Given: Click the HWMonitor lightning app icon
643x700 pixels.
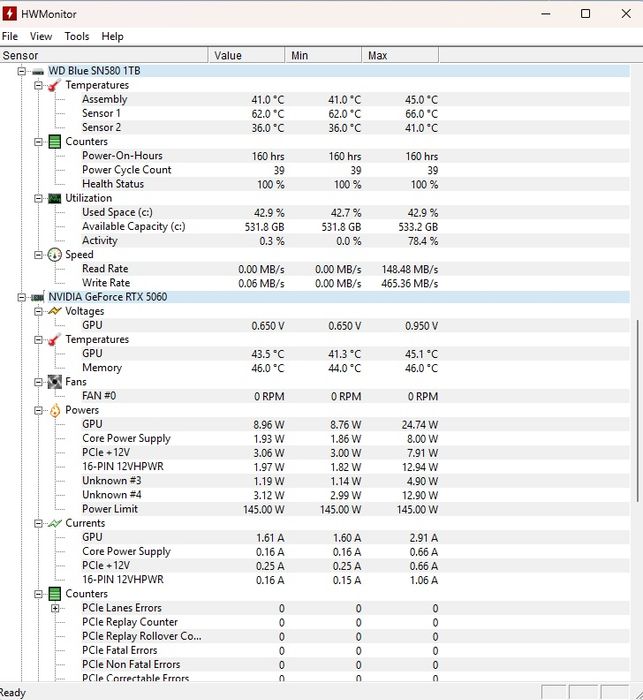Looking at the screenshot, I should [x=9, y=14].
